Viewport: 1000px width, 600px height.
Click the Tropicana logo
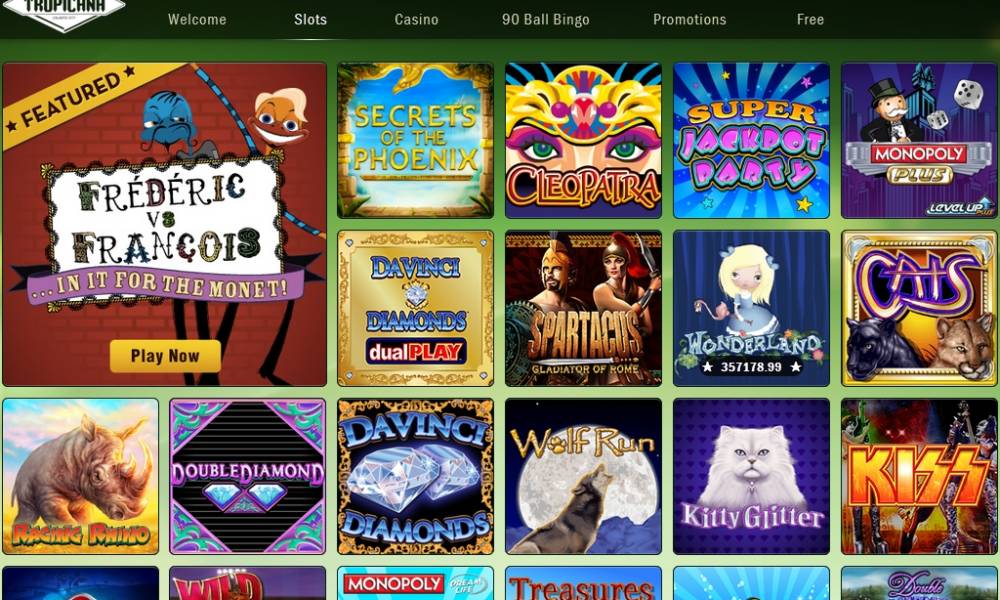tap(64, 13)
